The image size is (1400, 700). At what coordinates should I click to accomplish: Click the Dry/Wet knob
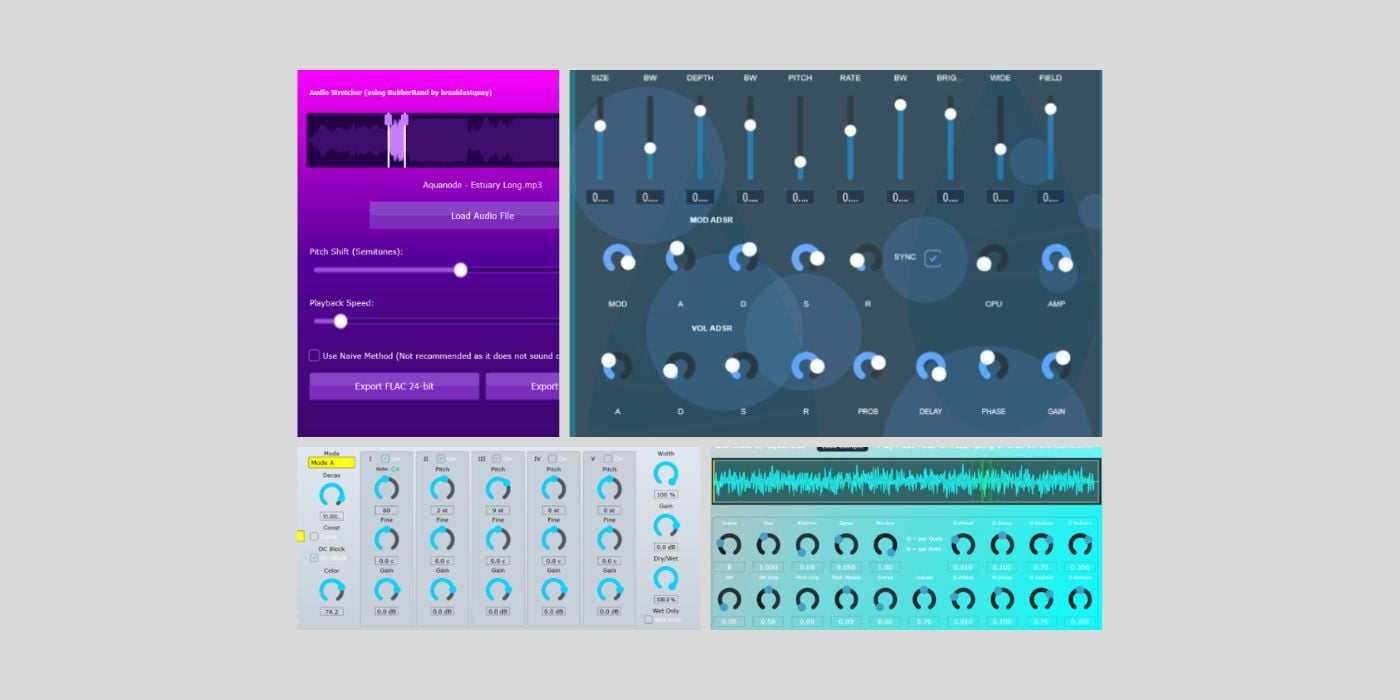tap(665, 578)
